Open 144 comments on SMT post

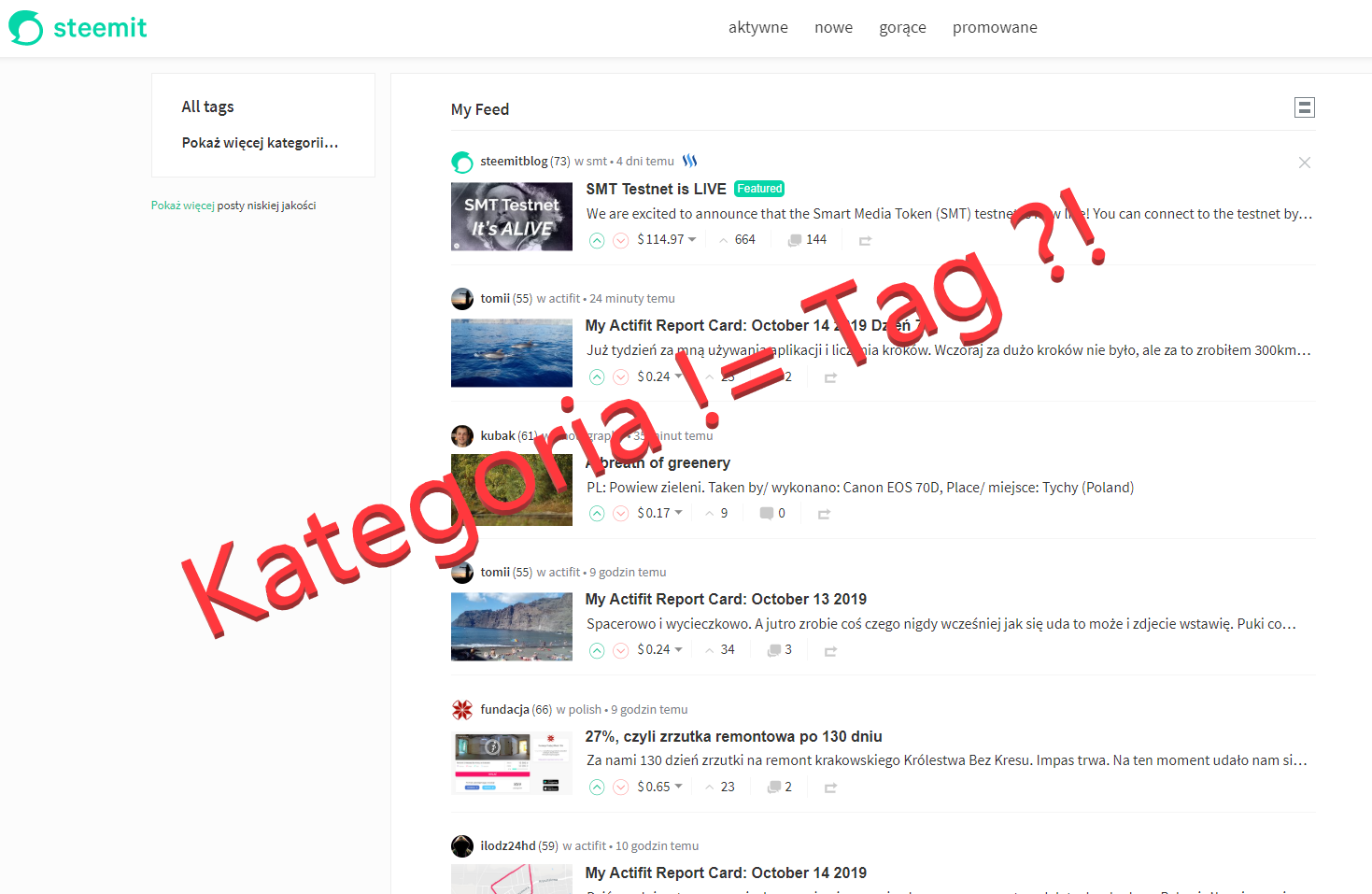click(808, 240)
